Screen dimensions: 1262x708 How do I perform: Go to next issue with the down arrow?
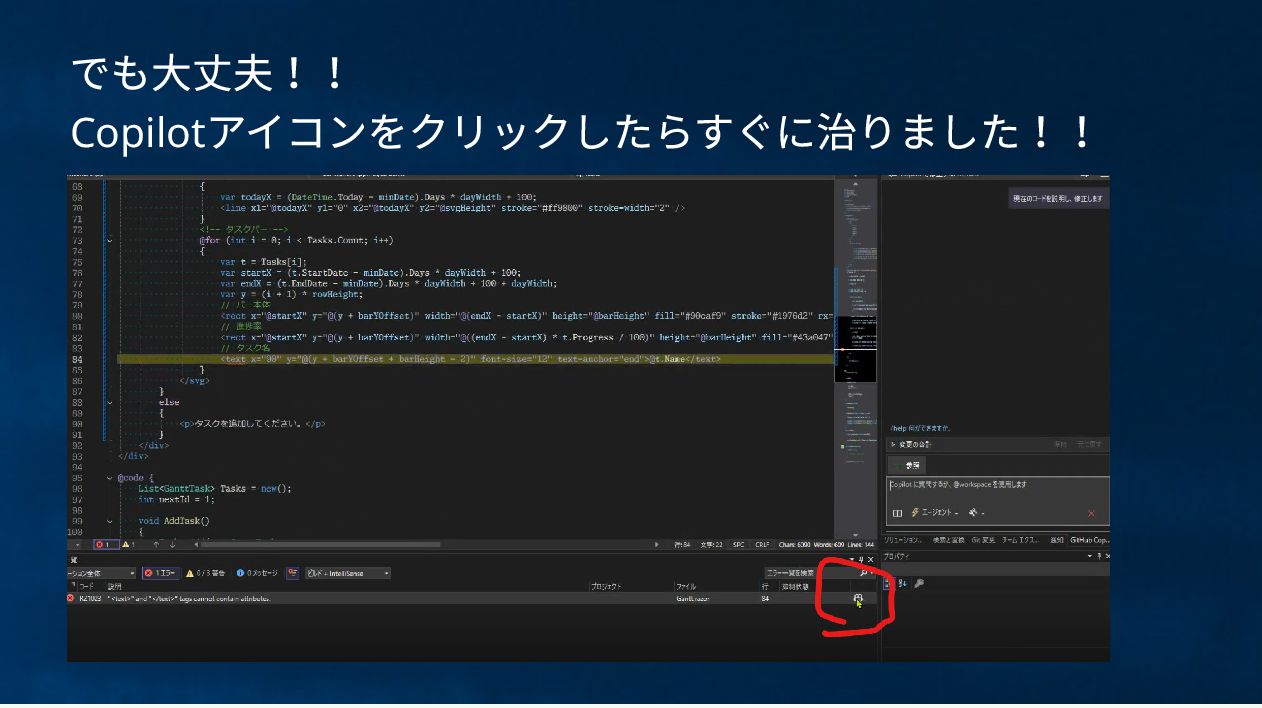[x=172, y=545]
